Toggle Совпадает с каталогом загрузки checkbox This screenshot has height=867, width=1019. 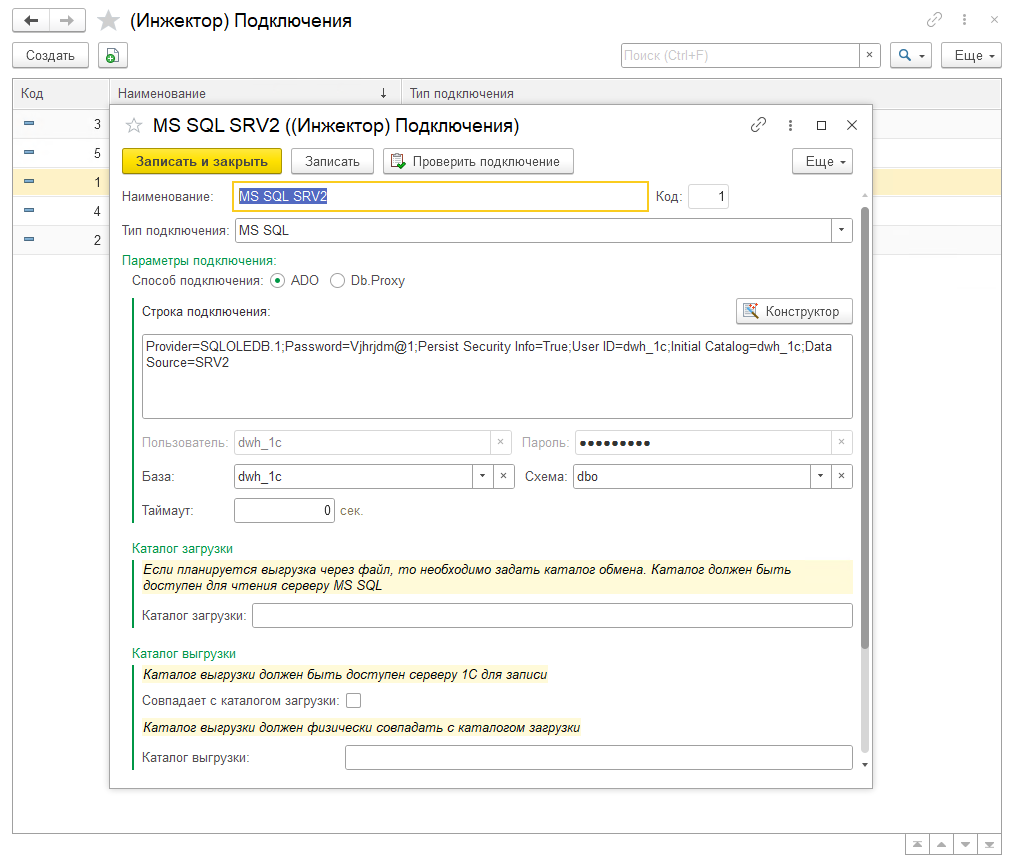click(x=354, y=701)
